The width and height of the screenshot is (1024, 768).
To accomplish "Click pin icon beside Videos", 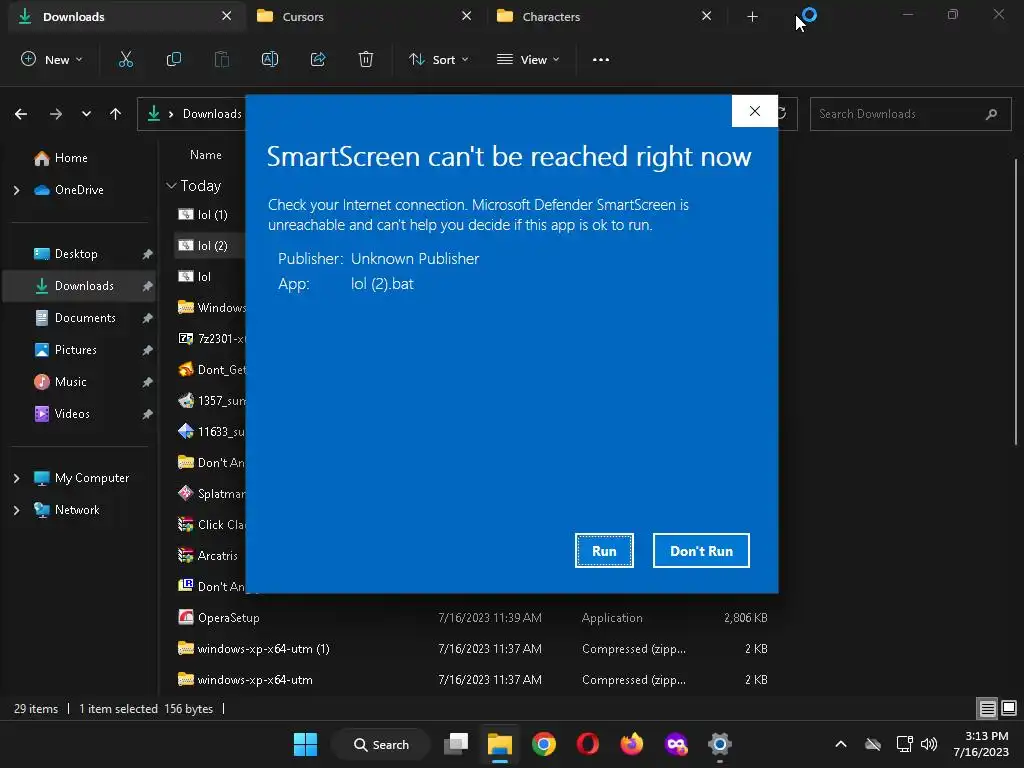I will click(x=147, y=414).
